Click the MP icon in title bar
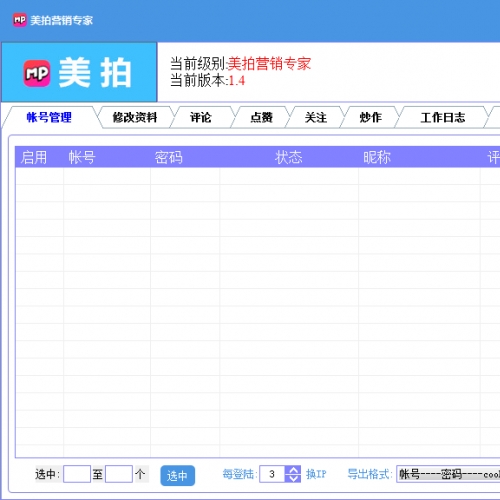Image resolution: width=500 pixels, height=500 pixels. coord(19,20)
